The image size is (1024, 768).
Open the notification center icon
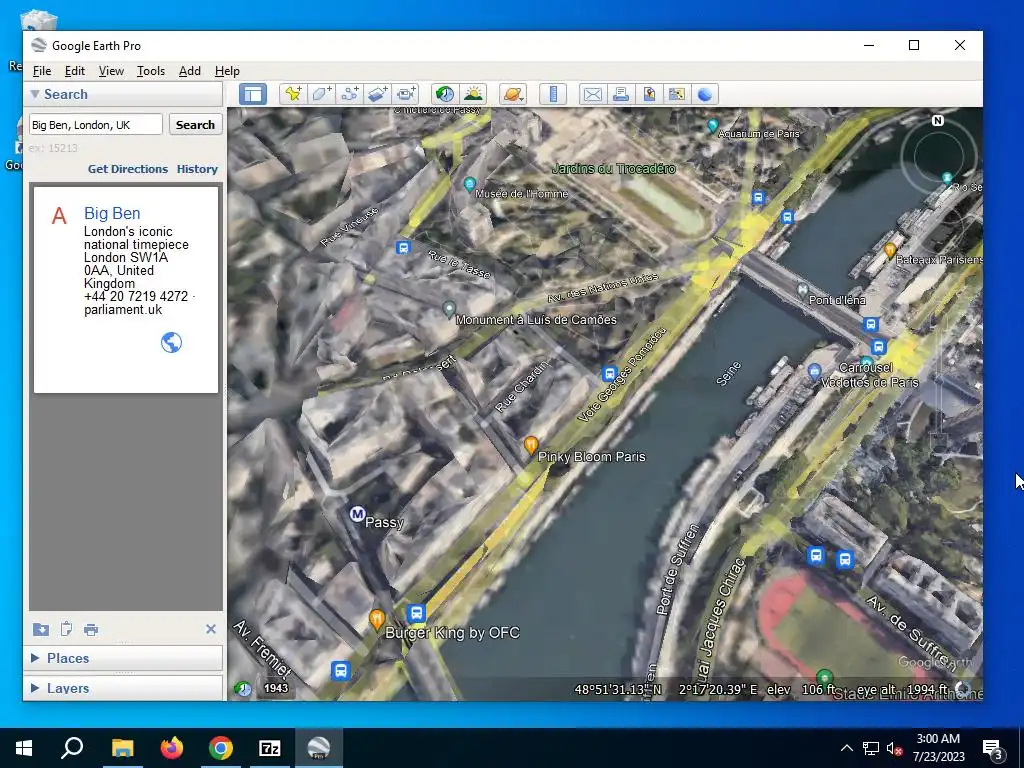993,748
